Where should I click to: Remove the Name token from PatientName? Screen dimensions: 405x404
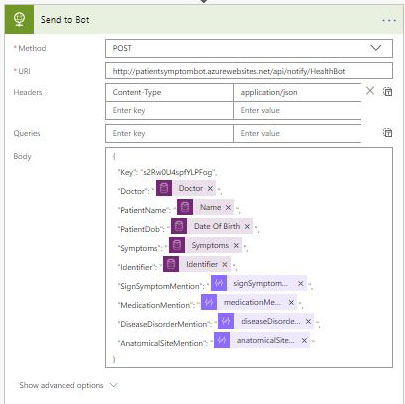[x=228, y=207]
